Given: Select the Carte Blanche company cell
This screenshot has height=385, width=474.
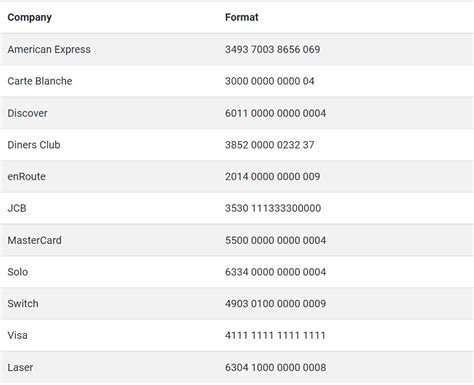Looking at the screenshot, I should [x=40, y=81].
